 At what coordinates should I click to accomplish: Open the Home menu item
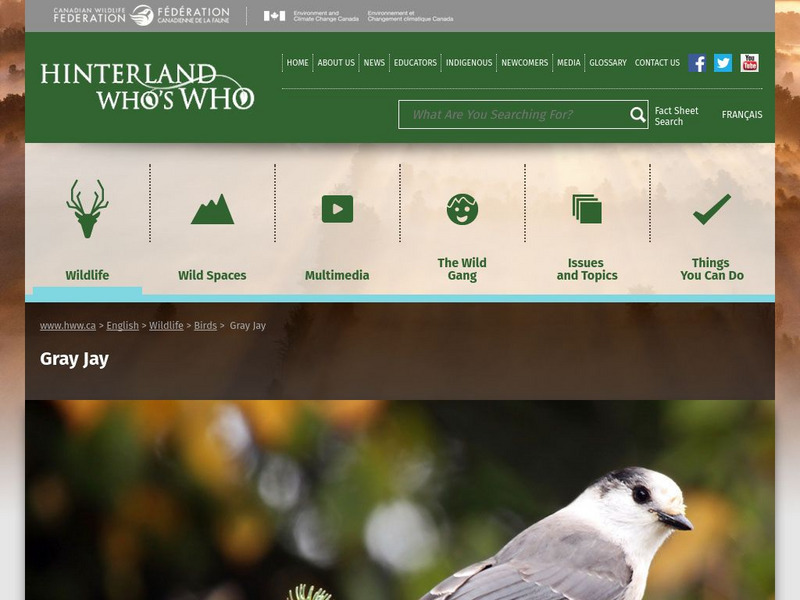pos(297,63)
